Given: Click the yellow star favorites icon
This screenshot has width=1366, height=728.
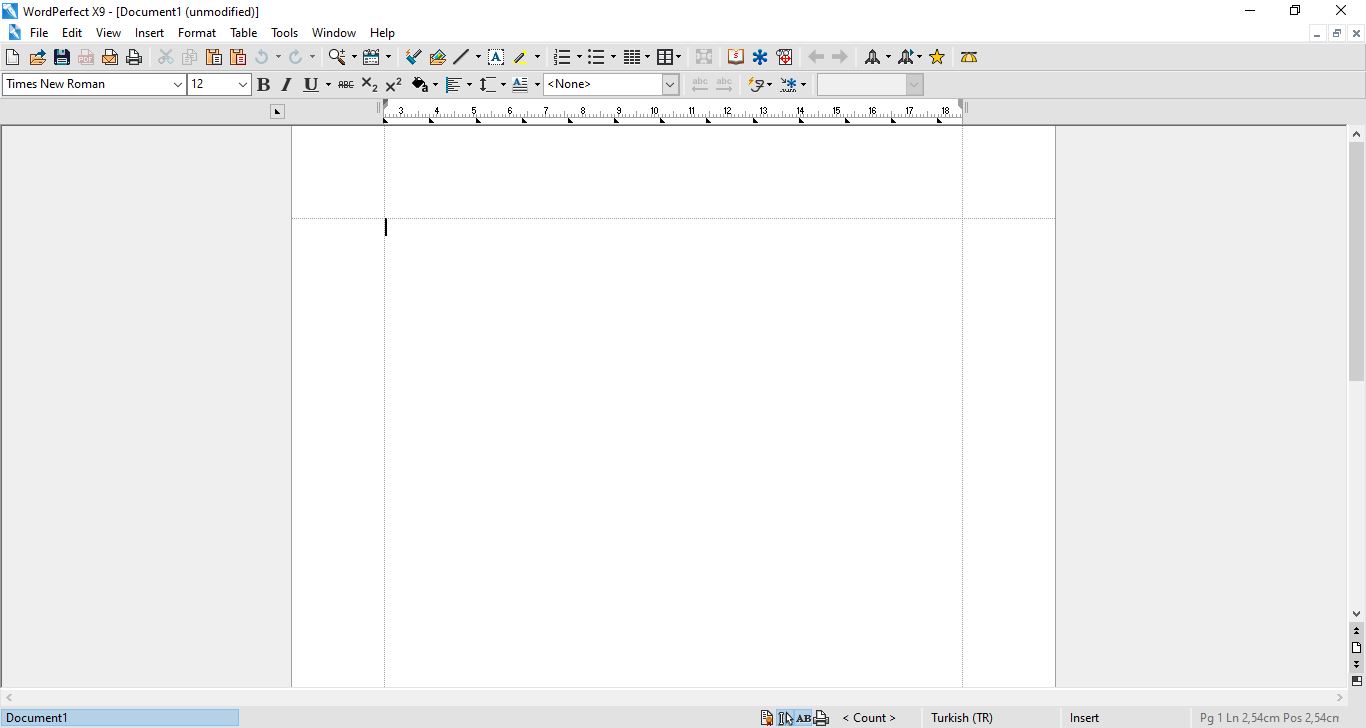Looking at the screenshot, I should tap(937, 57).
